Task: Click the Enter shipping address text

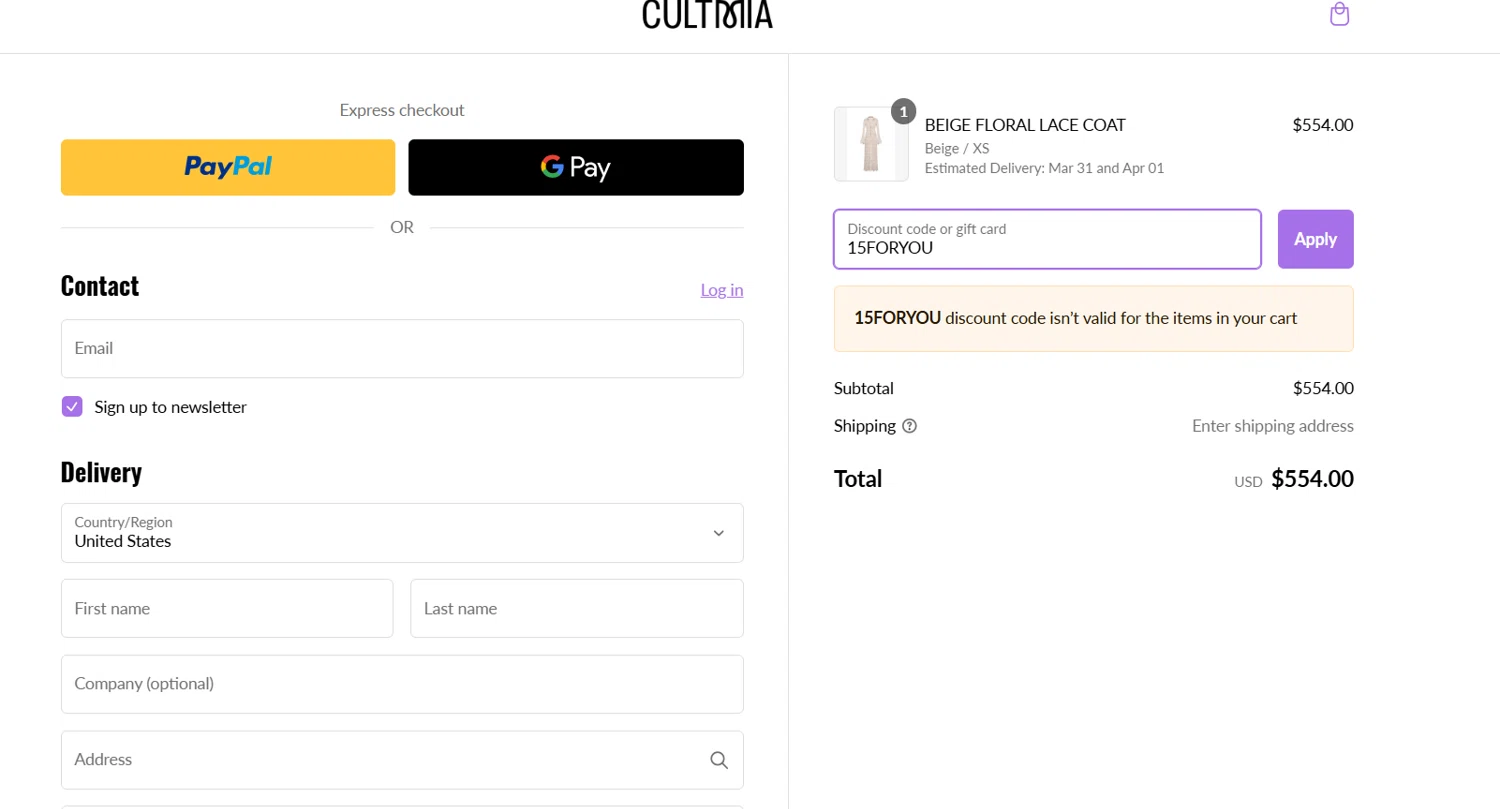Action: (1273, 426)
